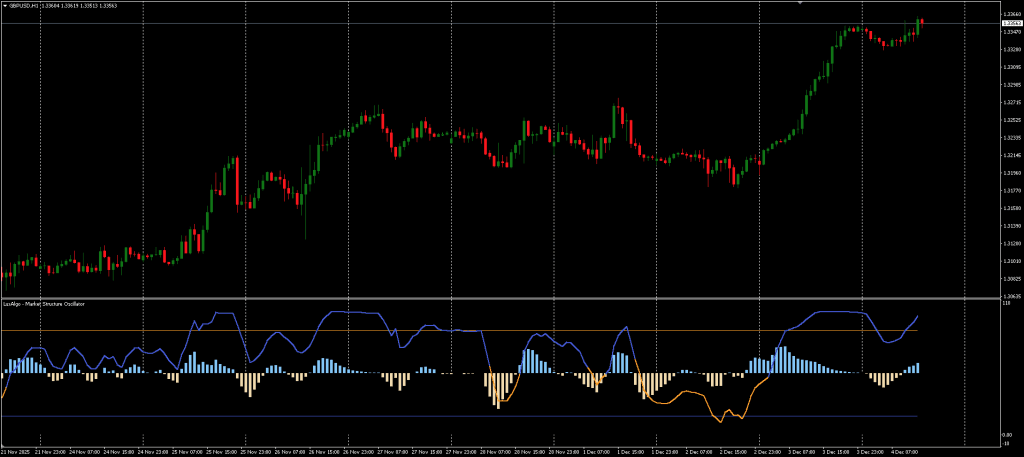Click the '26 Nov 07:00' time label

click(288, 451)
